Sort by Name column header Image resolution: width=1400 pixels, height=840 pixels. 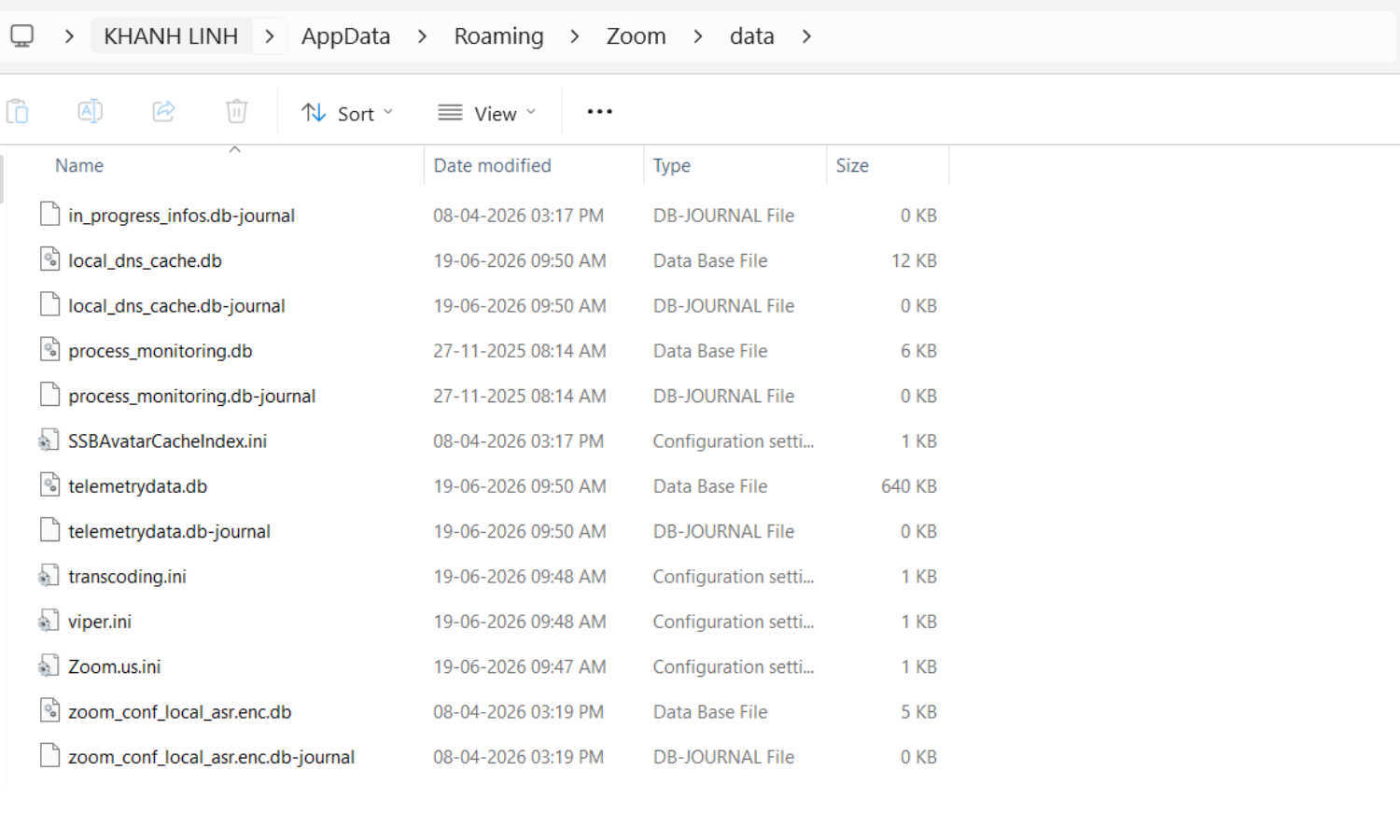click(79, 165)
